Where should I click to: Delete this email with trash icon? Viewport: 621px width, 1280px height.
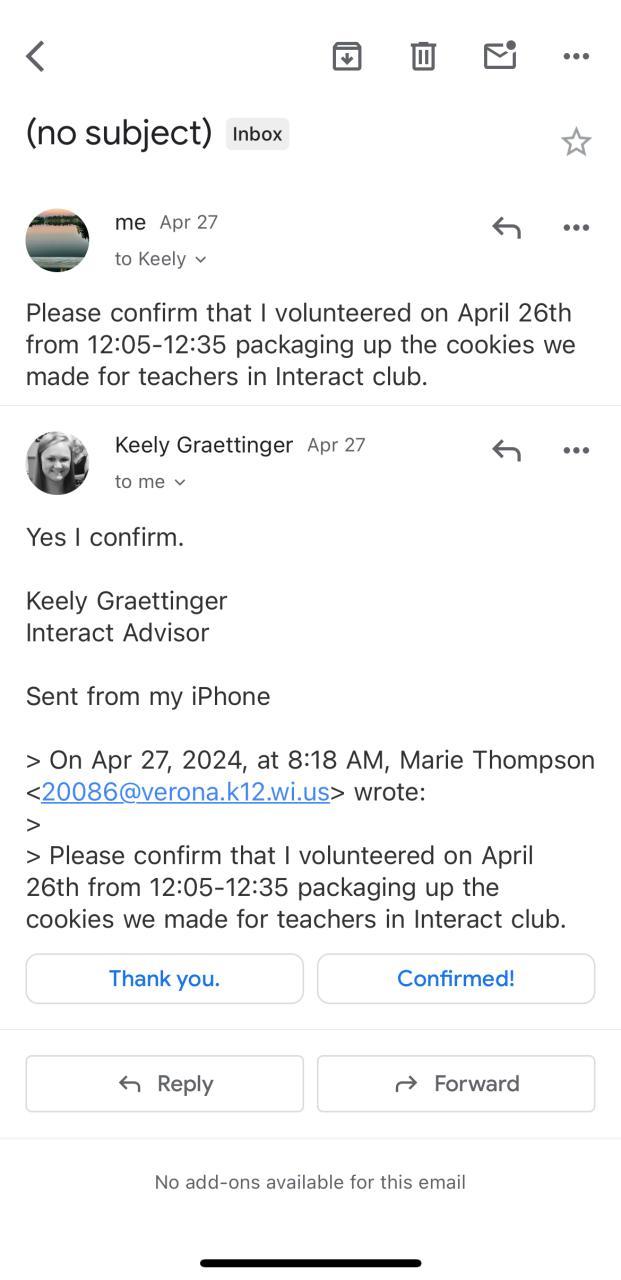coord(423,56)
